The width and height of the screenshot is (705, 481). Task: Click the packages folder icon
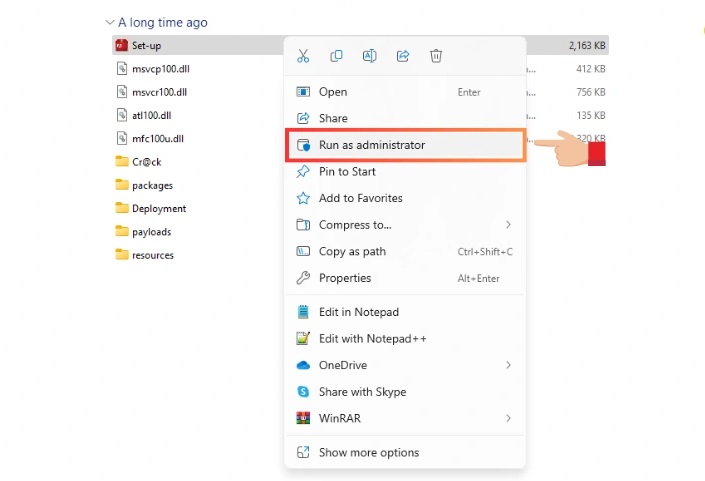[x=122, y=185]
